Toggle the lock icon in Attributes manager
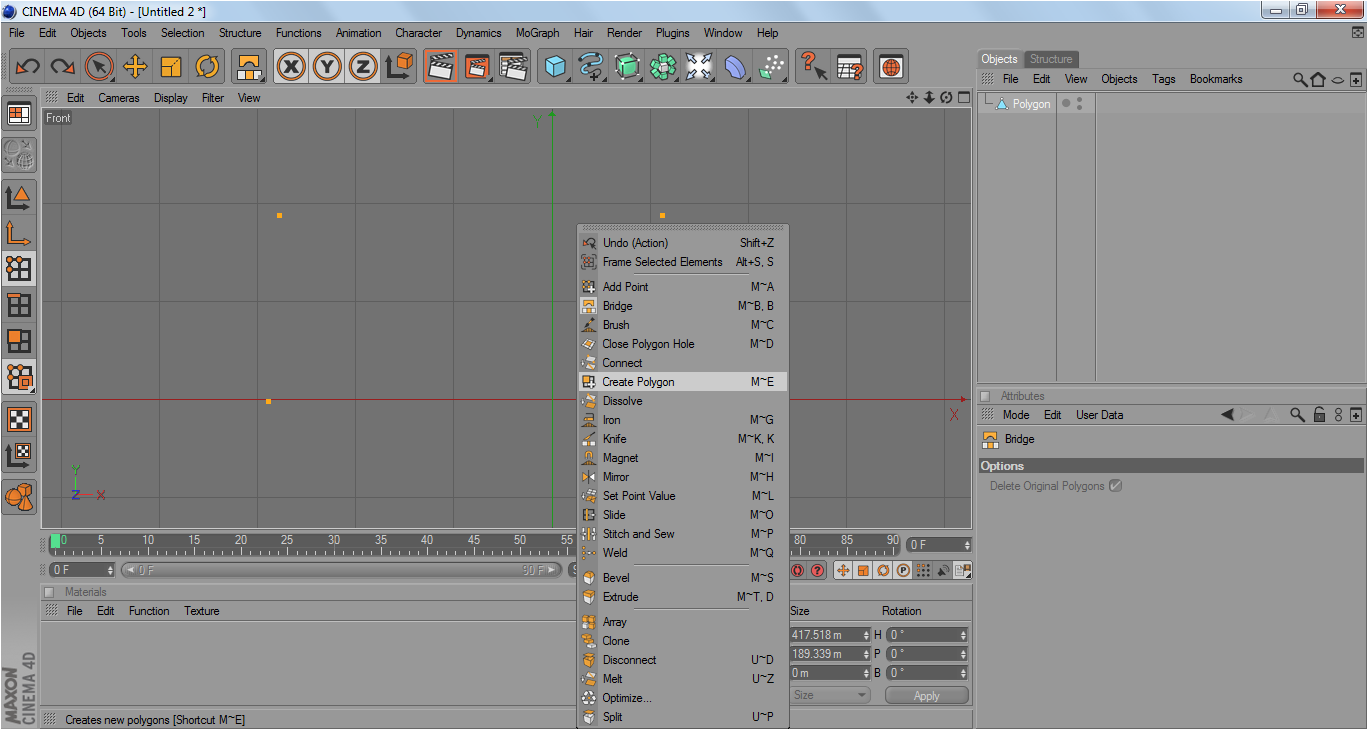 tap(1320, 415)
